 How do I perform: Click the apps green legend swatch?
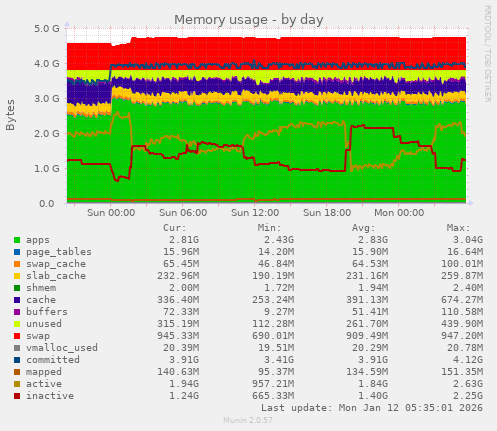(x=17, y=240)
